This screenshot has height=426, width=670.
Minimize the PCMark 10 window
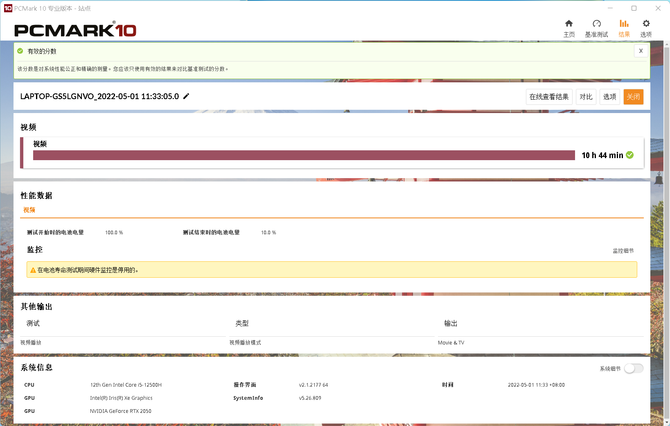coord(610,8)
